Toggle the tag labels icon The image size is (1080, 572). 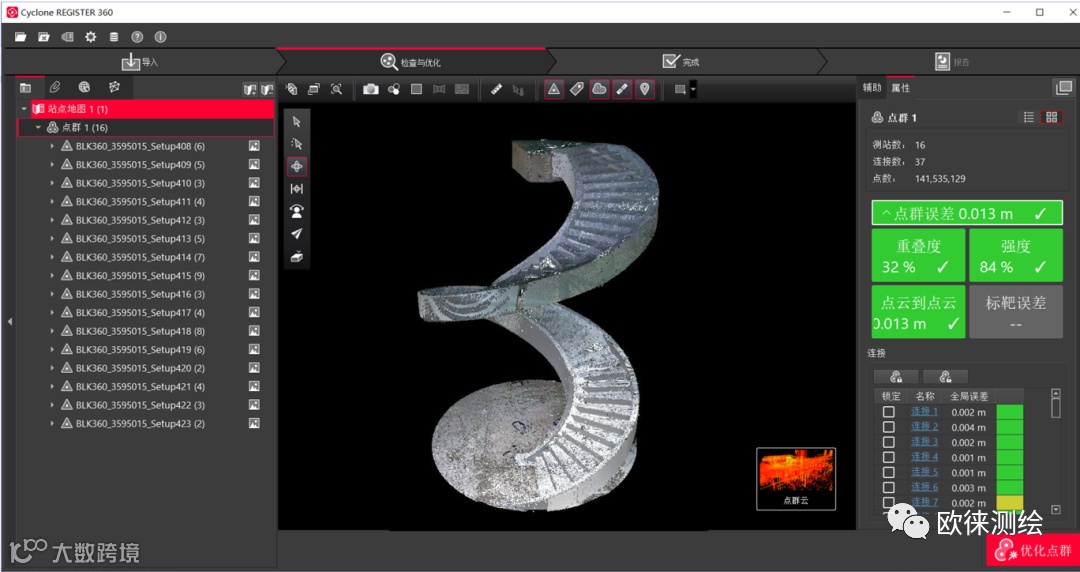click(x=577, y=89)
